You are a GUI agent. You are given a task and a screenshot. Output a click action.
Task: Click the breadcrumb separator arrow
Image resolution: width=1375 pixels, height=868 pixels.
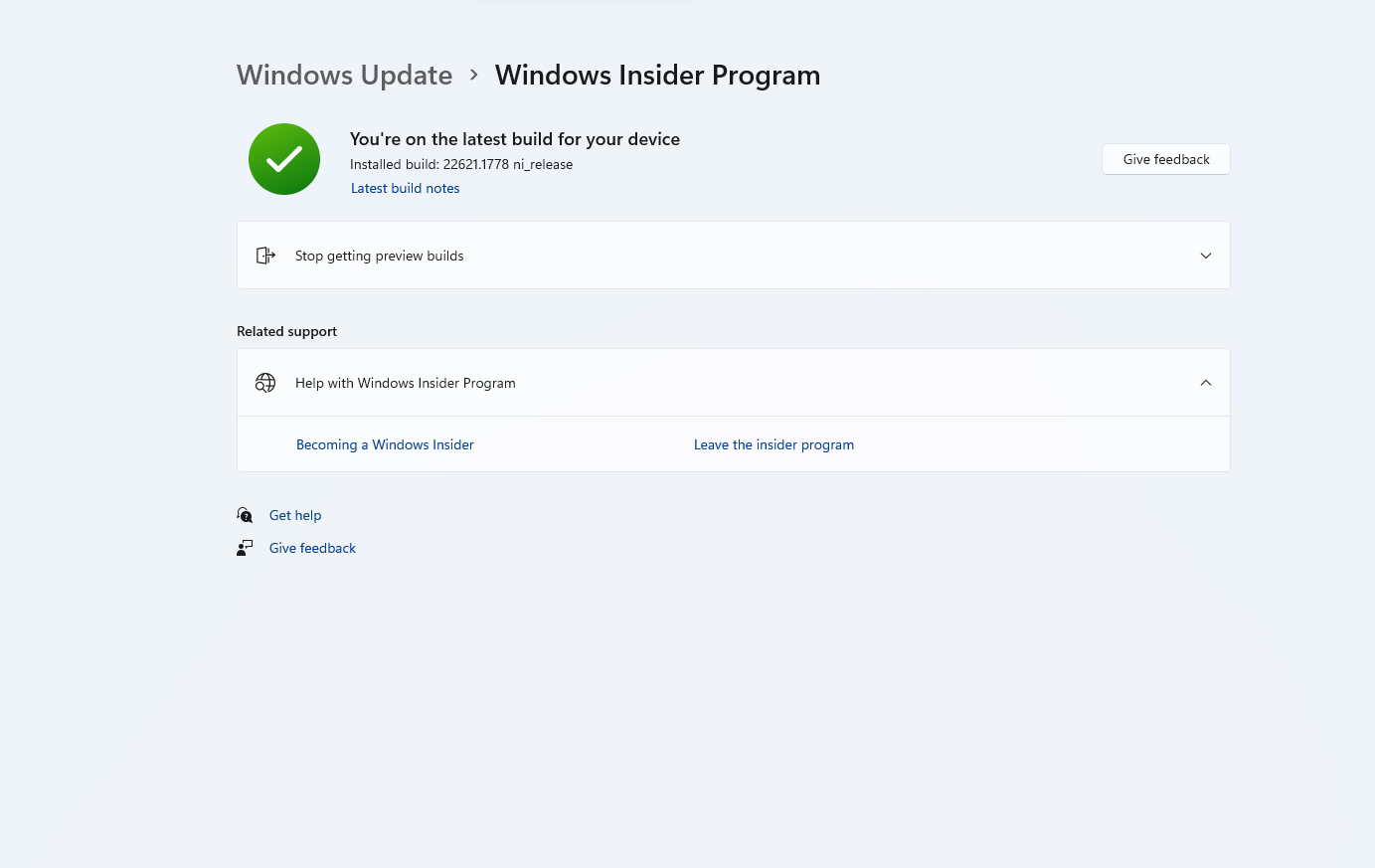[474, 75]
